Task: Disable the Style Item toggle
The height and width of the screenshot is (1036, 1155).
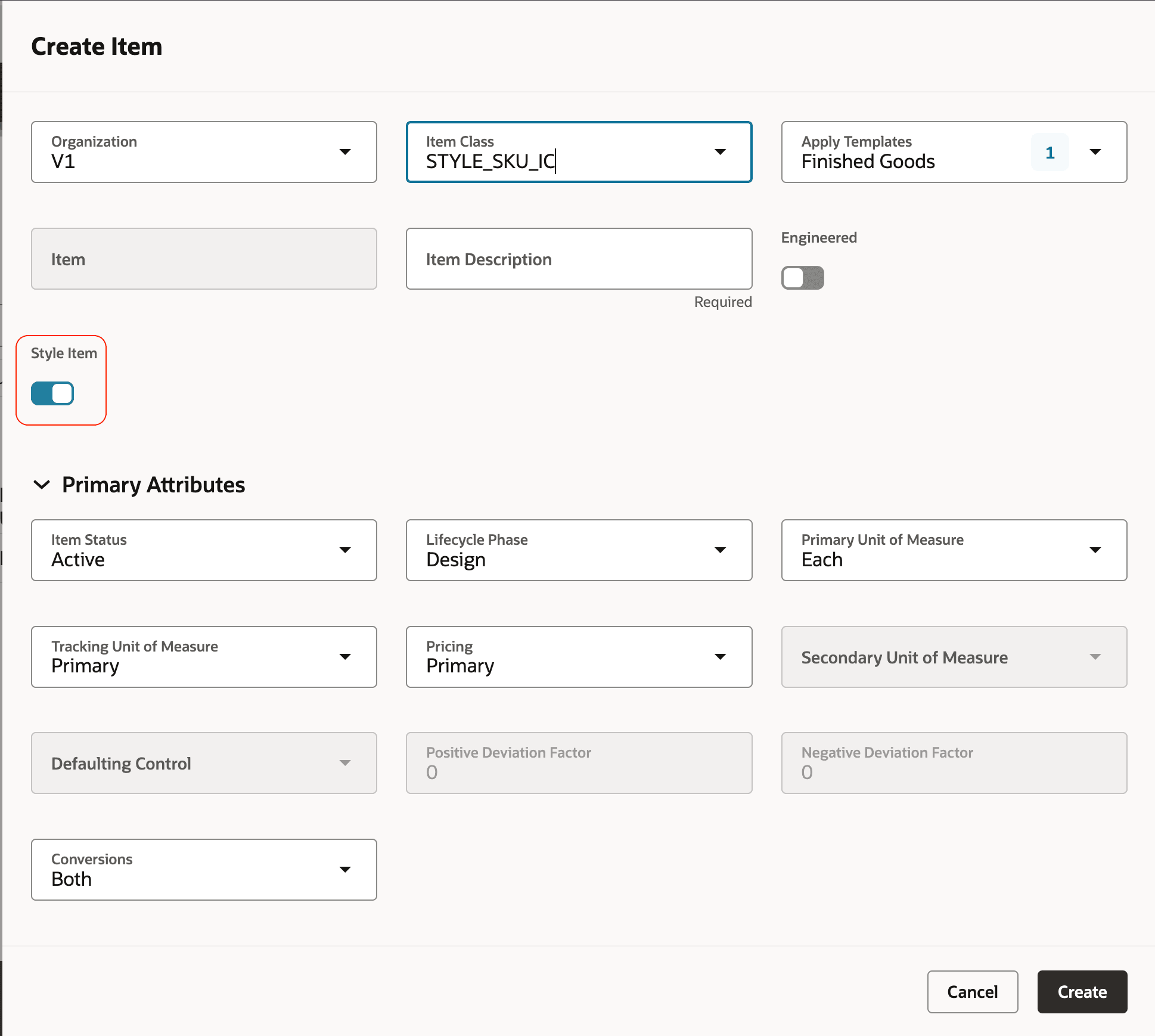Action: pyautogui.click(x=52, y=393)
